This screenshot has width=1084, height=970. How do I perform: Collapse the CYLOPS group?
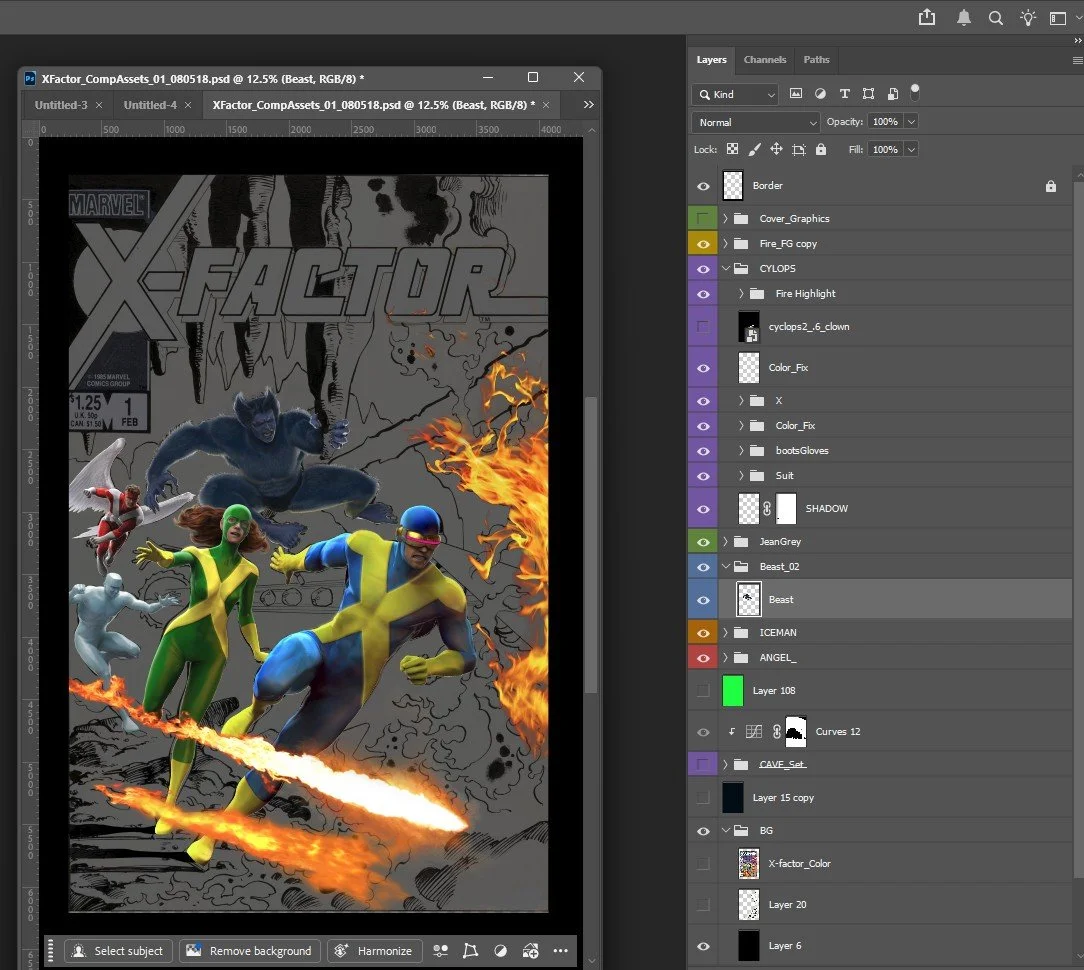click(x=726, y=268)
